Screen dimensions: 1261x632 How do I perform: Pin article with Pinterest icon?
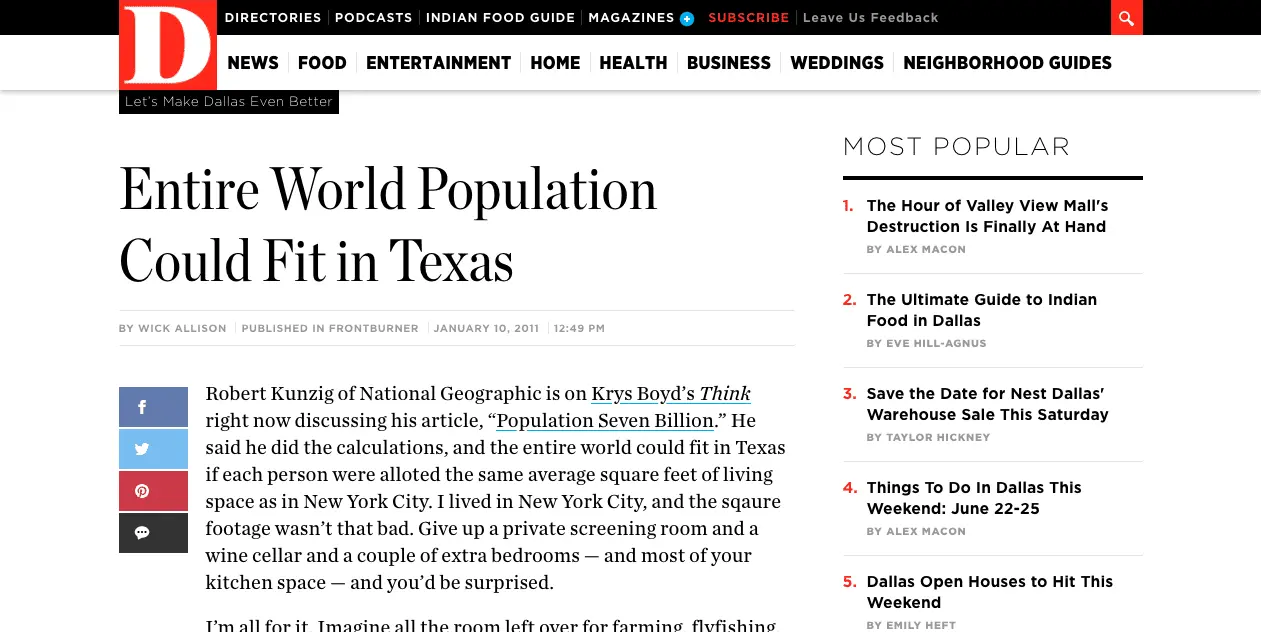153,491
